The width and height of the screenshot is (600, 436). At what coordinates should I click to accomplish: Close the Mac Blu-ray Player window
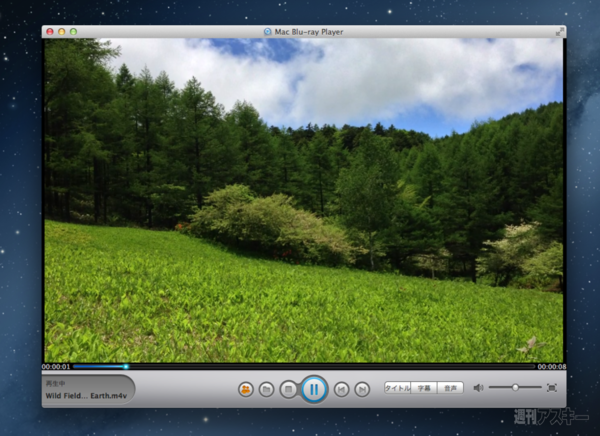50,31
